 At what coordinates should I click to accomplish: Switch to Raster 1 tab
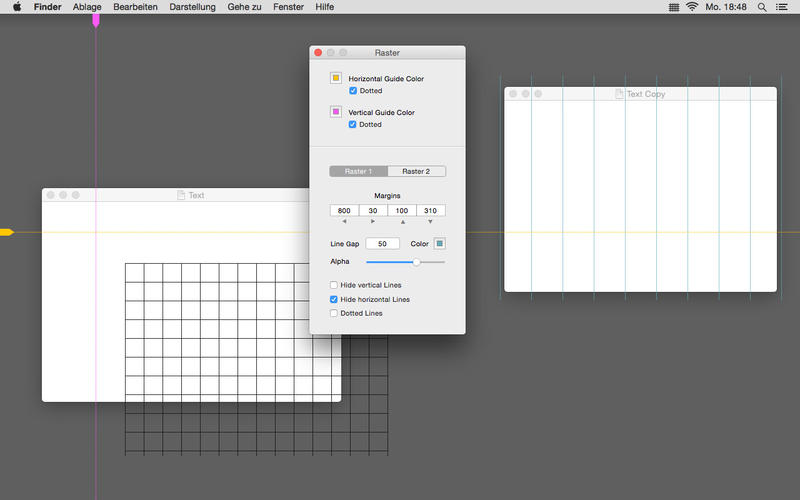(359, 171)
